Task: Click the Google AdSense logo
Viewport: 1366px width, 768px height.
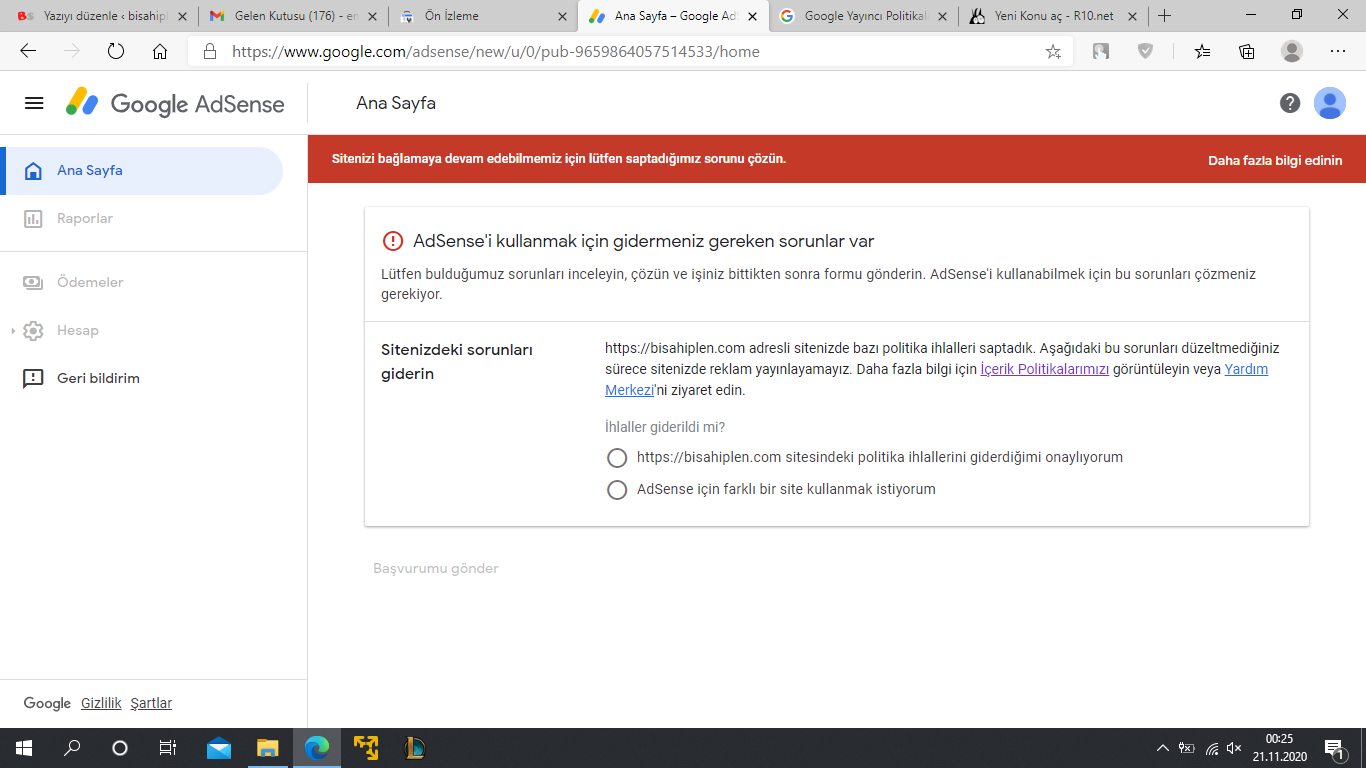Action: pos(175,103)
